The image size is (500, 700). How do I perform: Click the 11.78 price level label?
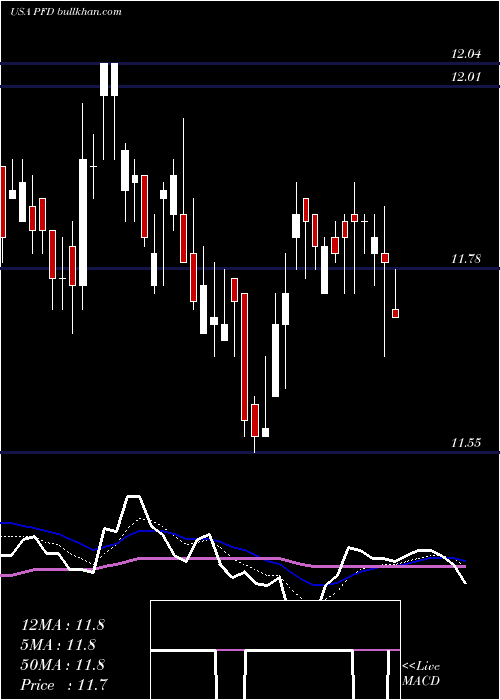point(466,258)
